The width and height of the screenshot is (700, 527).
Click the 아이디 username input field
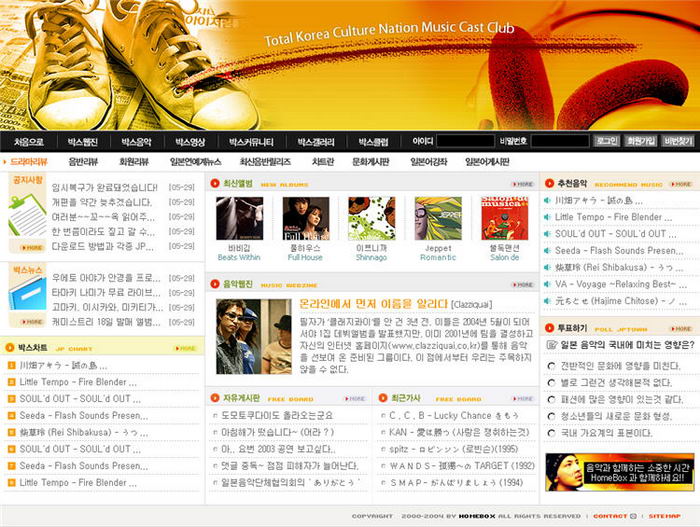(x=464, y=142)
